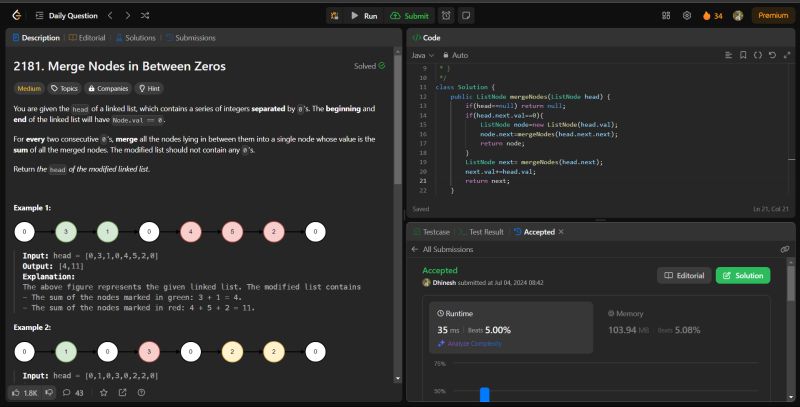The height and width of the screenshot is (407, 800).
Task: Open the timer alarm clock icon
Action: click(x=444, y=16)
